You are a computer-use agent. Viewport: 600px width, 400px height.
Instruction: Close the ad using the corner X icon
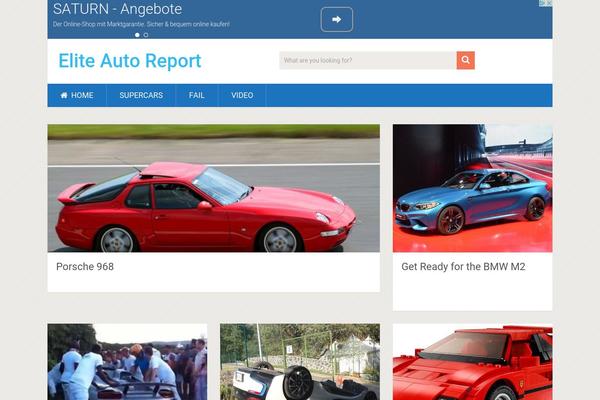[548, 3]
